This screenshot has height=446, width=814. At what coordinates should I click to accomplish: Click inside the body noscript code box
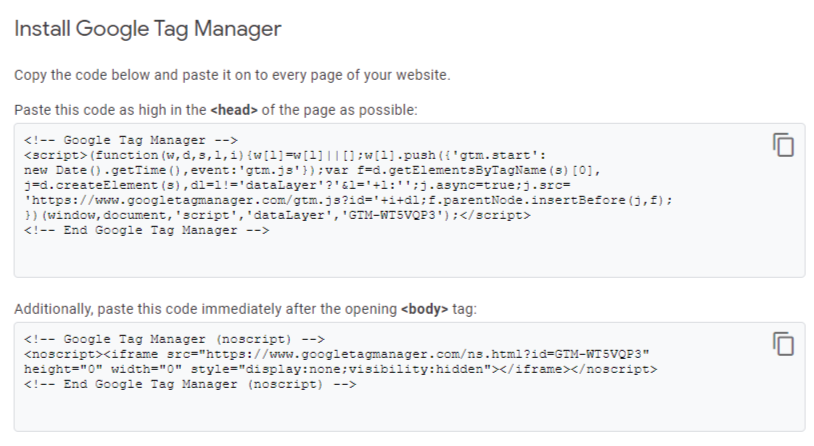coord(409,377)
